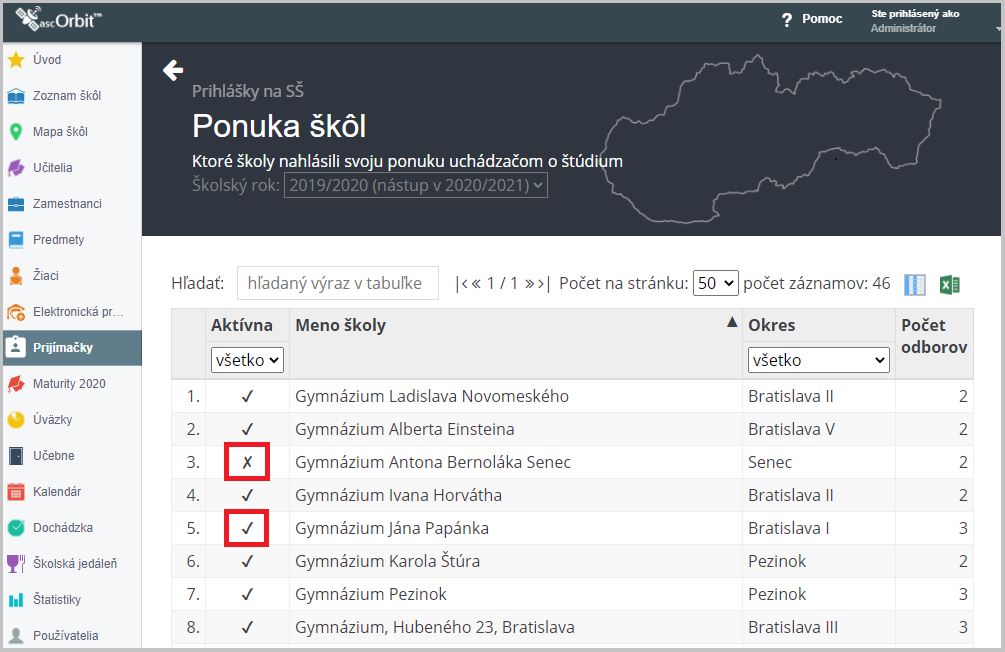Change Počet na stránku dropdown value
Screen dimensions: 1005x652
(715, 283)
